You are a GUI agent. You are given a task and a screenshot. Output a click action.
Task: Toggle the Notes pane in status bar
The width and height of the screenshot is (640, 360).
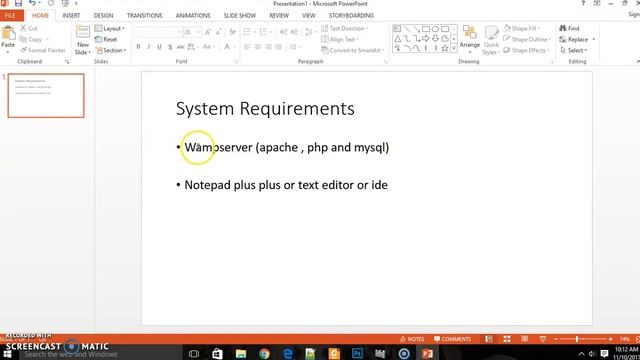point(412,339)
